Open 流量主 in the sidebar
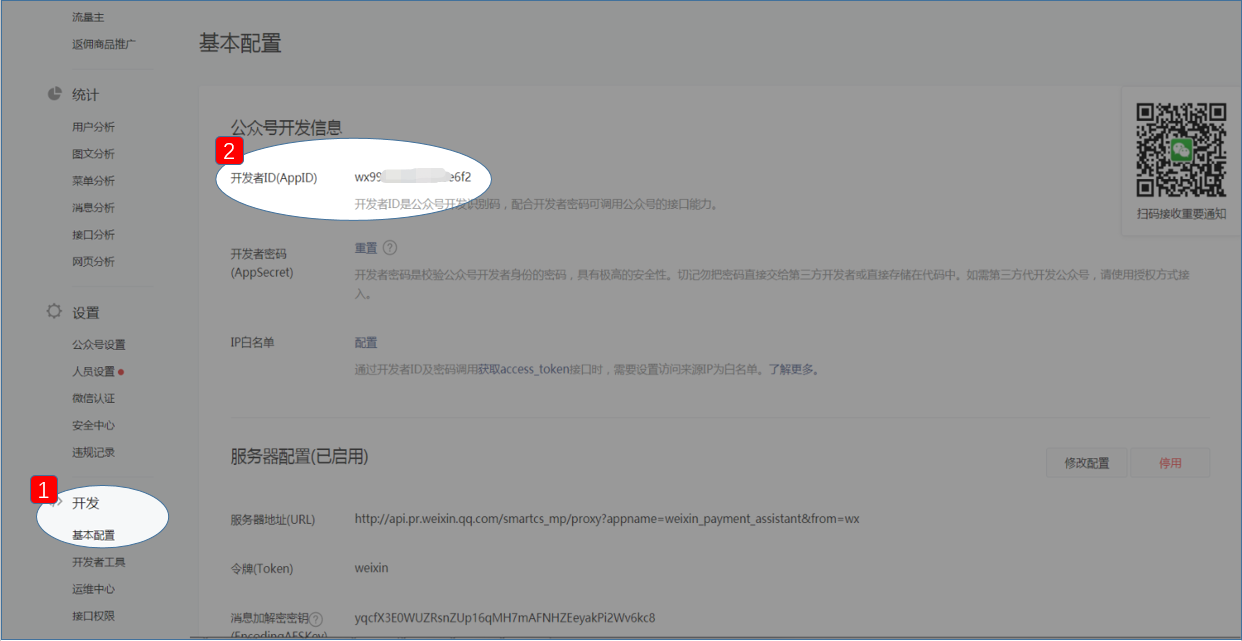This screenshot has height=641, width=1242. click(86, 17)
